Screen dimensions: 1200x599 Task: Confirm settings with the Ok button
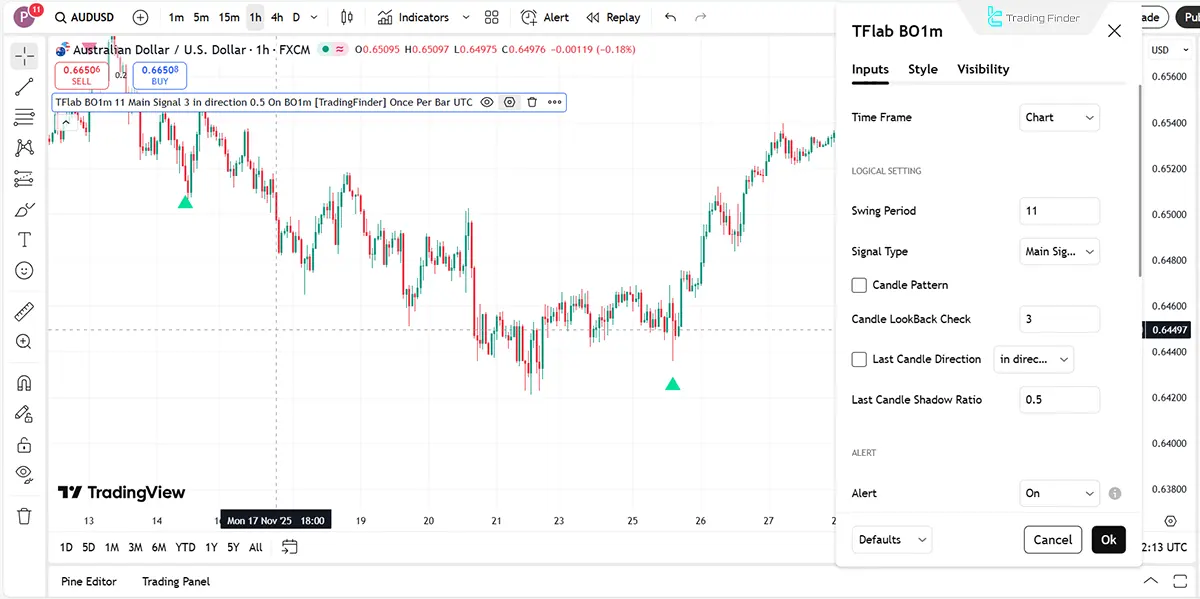click(x=1108, y=539)
